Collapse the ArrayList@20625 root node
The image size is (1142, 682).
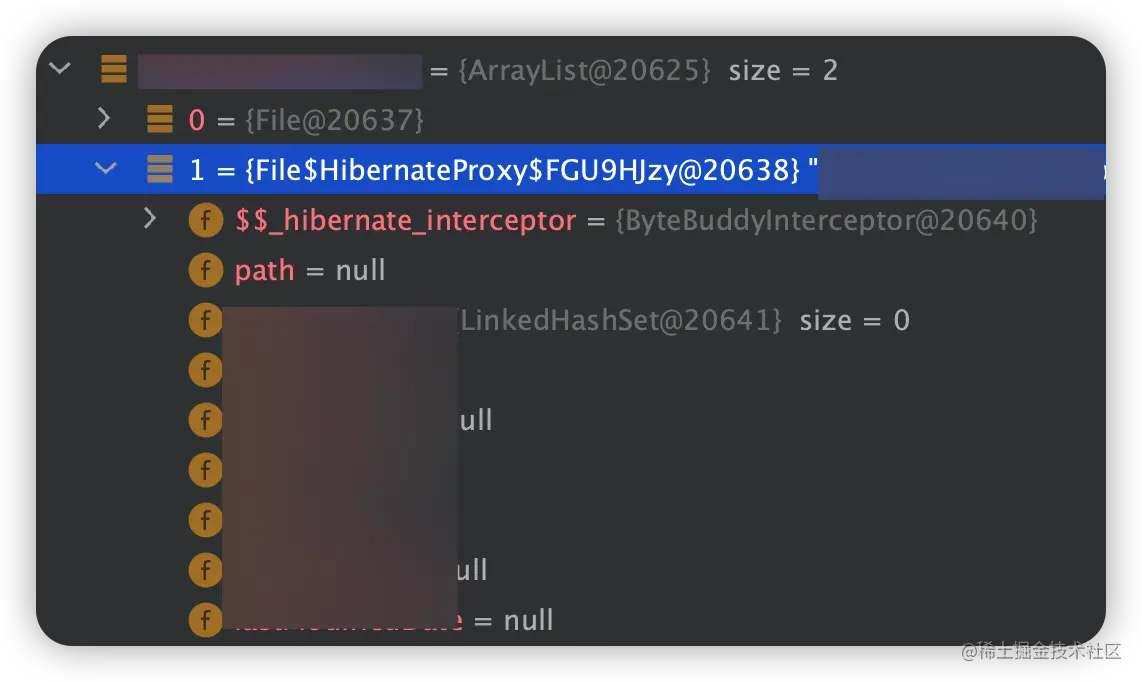tap(60, 68)
